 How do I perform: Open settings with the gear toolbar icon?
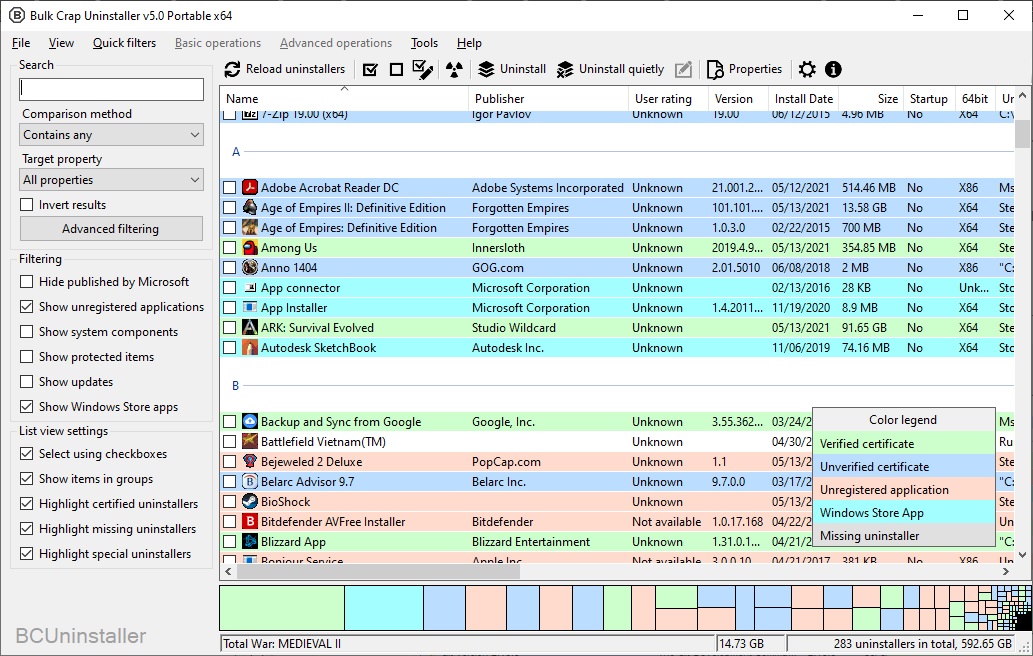pos(807,69)
